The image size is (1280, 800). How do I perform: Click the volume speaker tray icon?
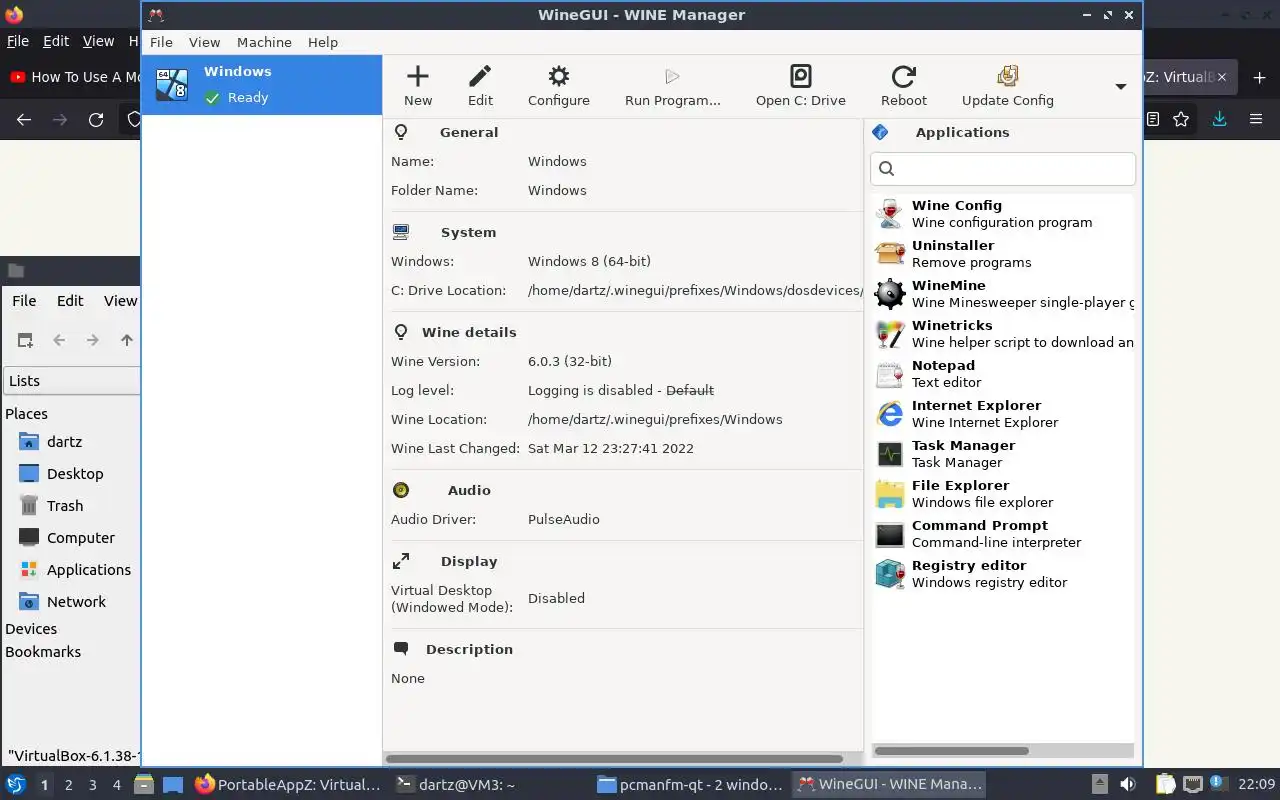(1127, 785)
